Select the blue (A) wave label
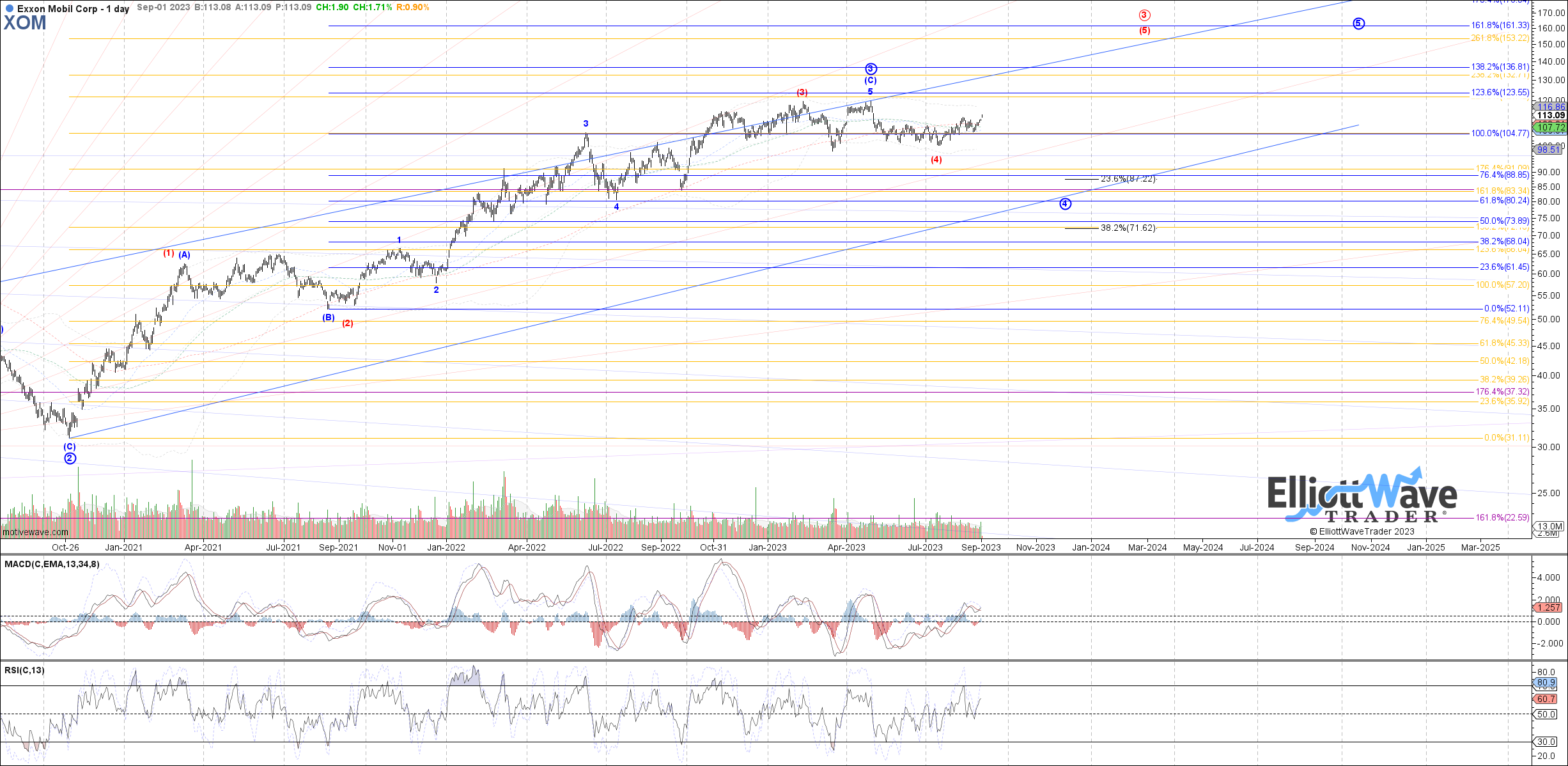The height and width of the screenshot is (766, 1568). click(184, 255)
